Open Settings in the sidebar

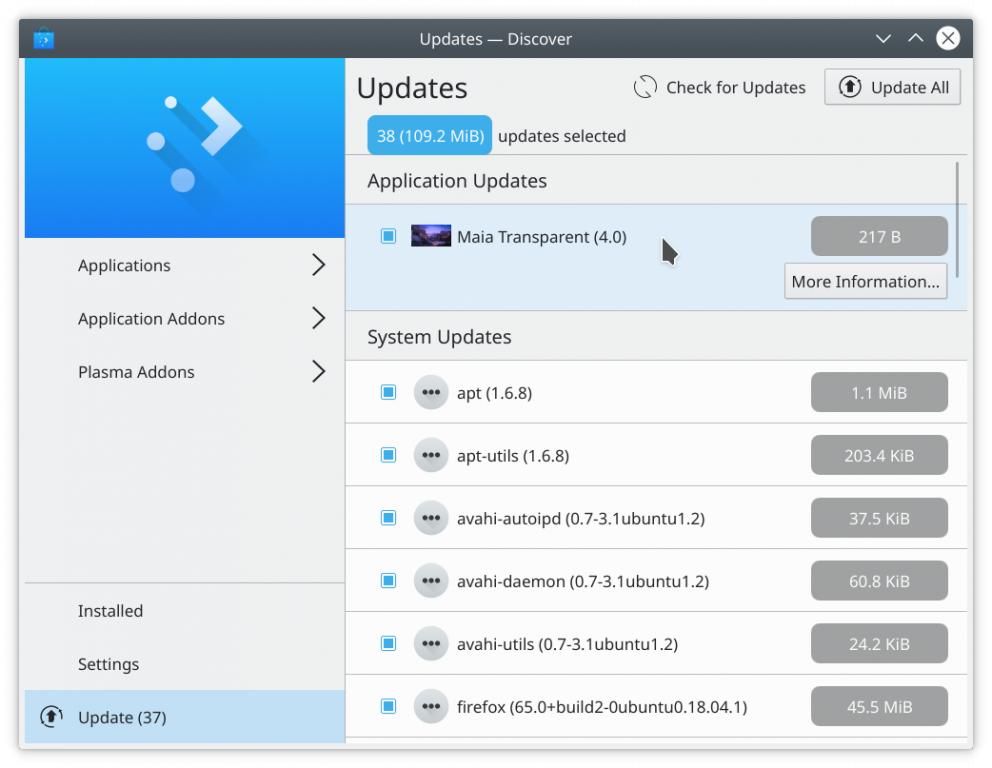(185, 664)
